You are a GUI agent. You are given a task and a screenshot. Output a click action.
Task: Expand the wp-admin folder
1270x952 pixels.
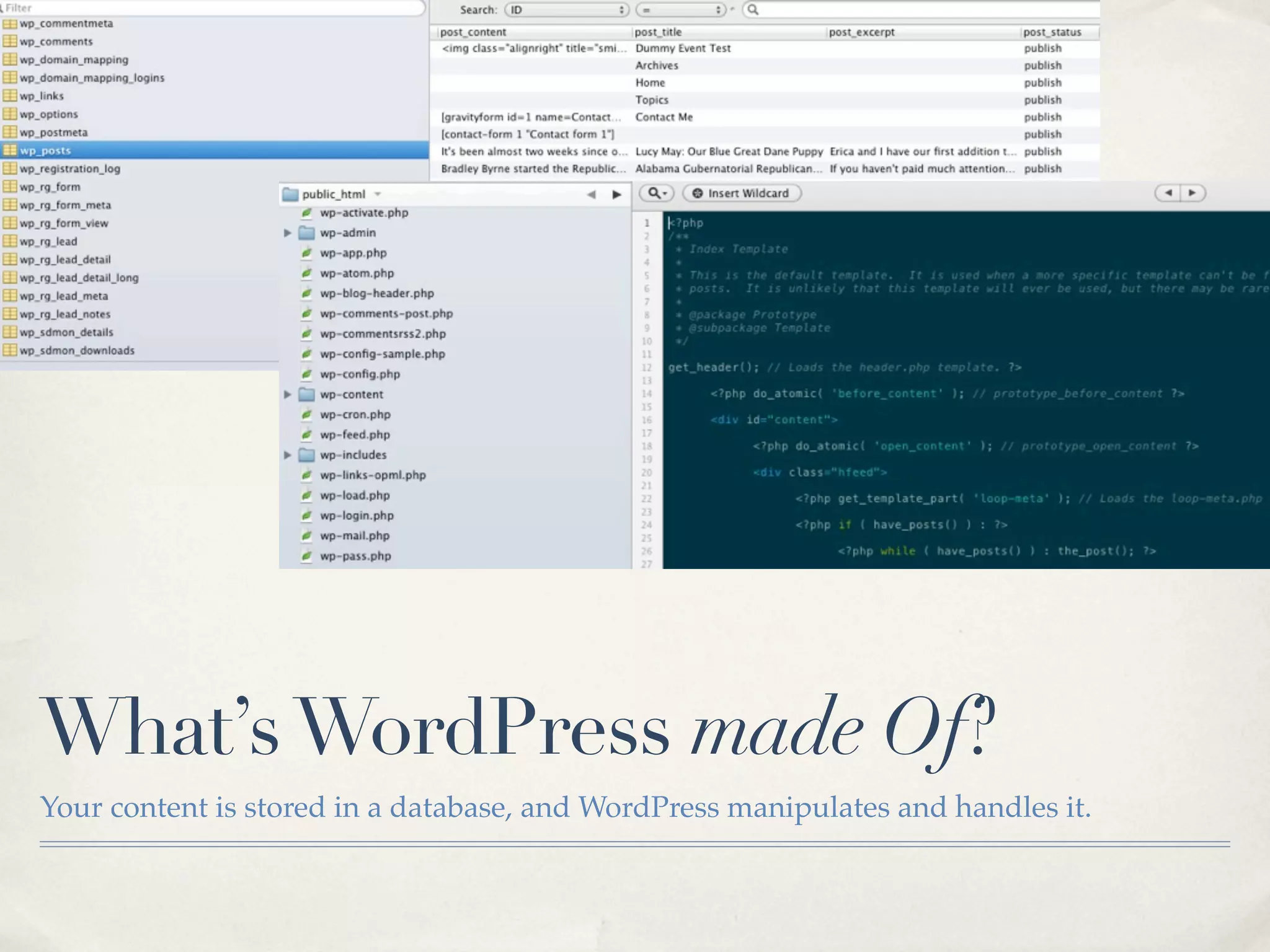coord(288,233)
